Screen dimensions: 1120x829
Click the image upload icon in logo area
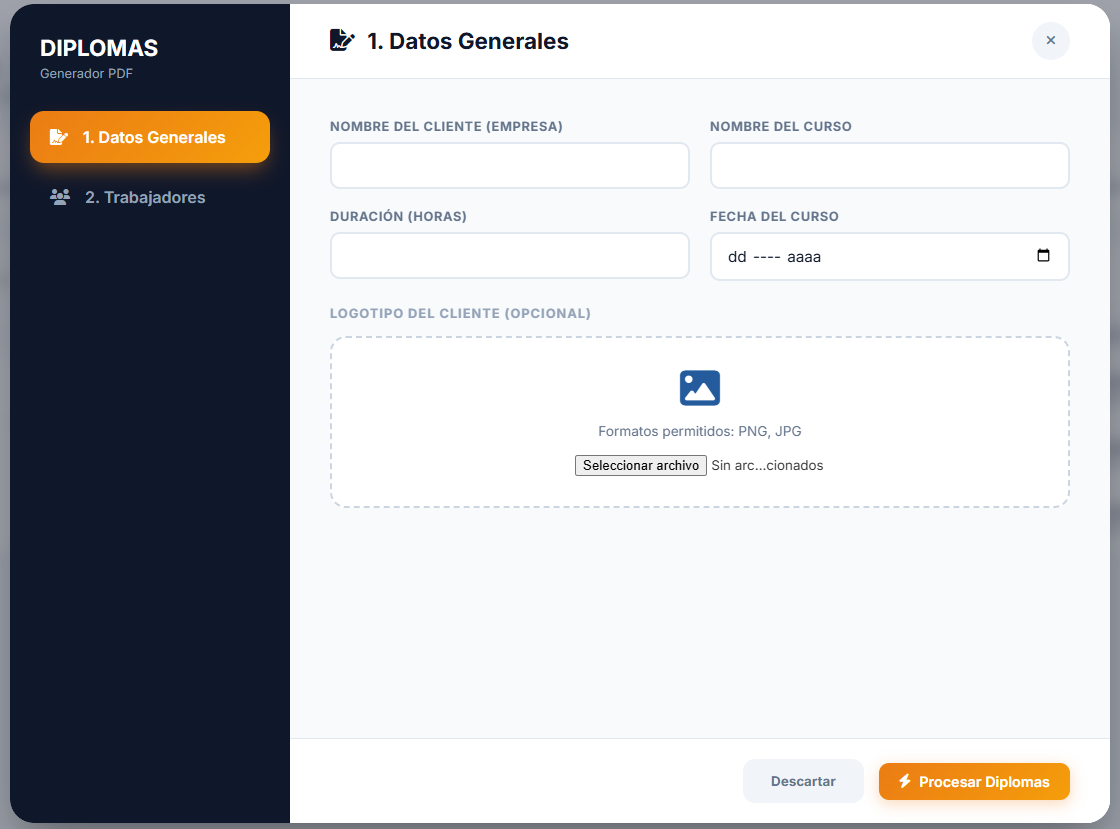699,388
